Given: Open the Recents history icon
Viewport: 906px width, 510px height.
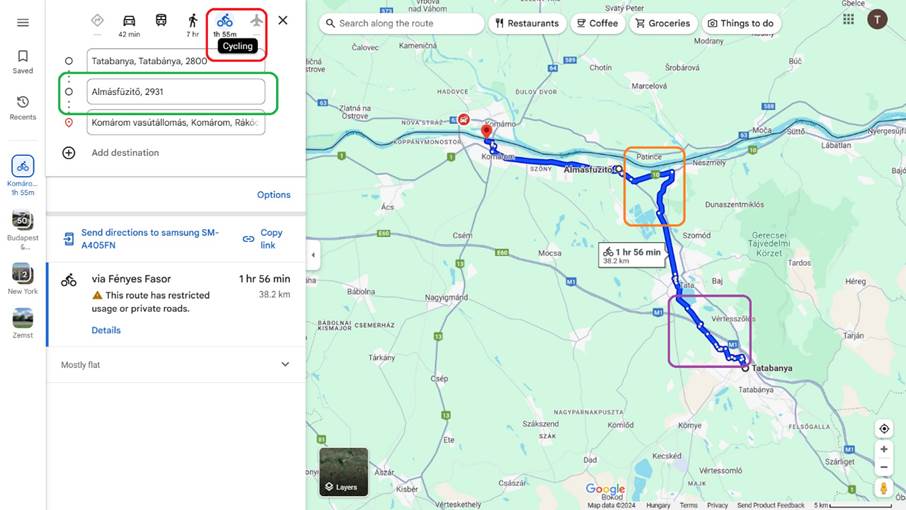Looking at the screenshot, I should pos(23,102).
